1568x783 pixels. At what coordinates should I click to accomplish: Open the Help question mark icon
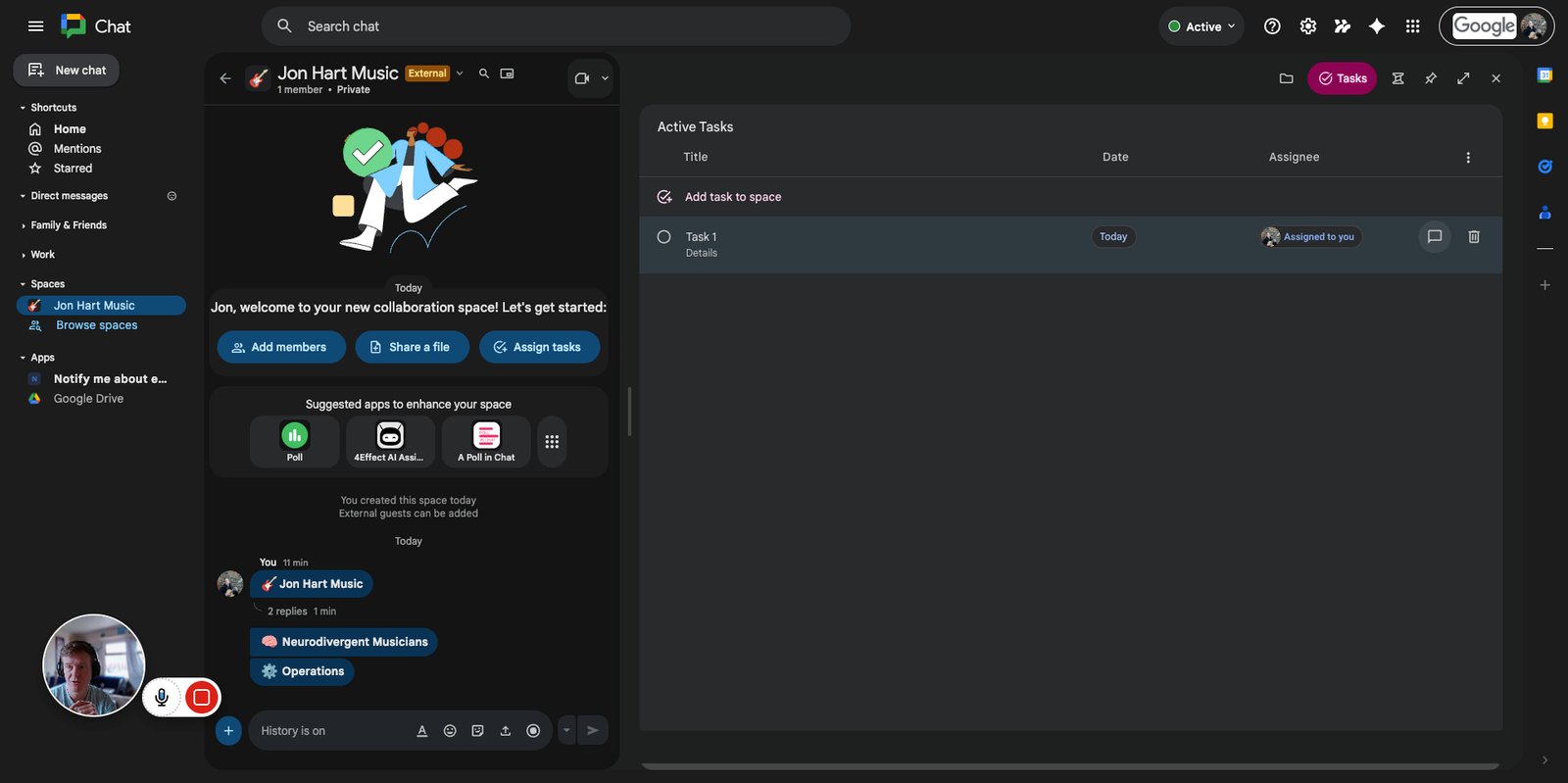click(x=1272, y=26)
